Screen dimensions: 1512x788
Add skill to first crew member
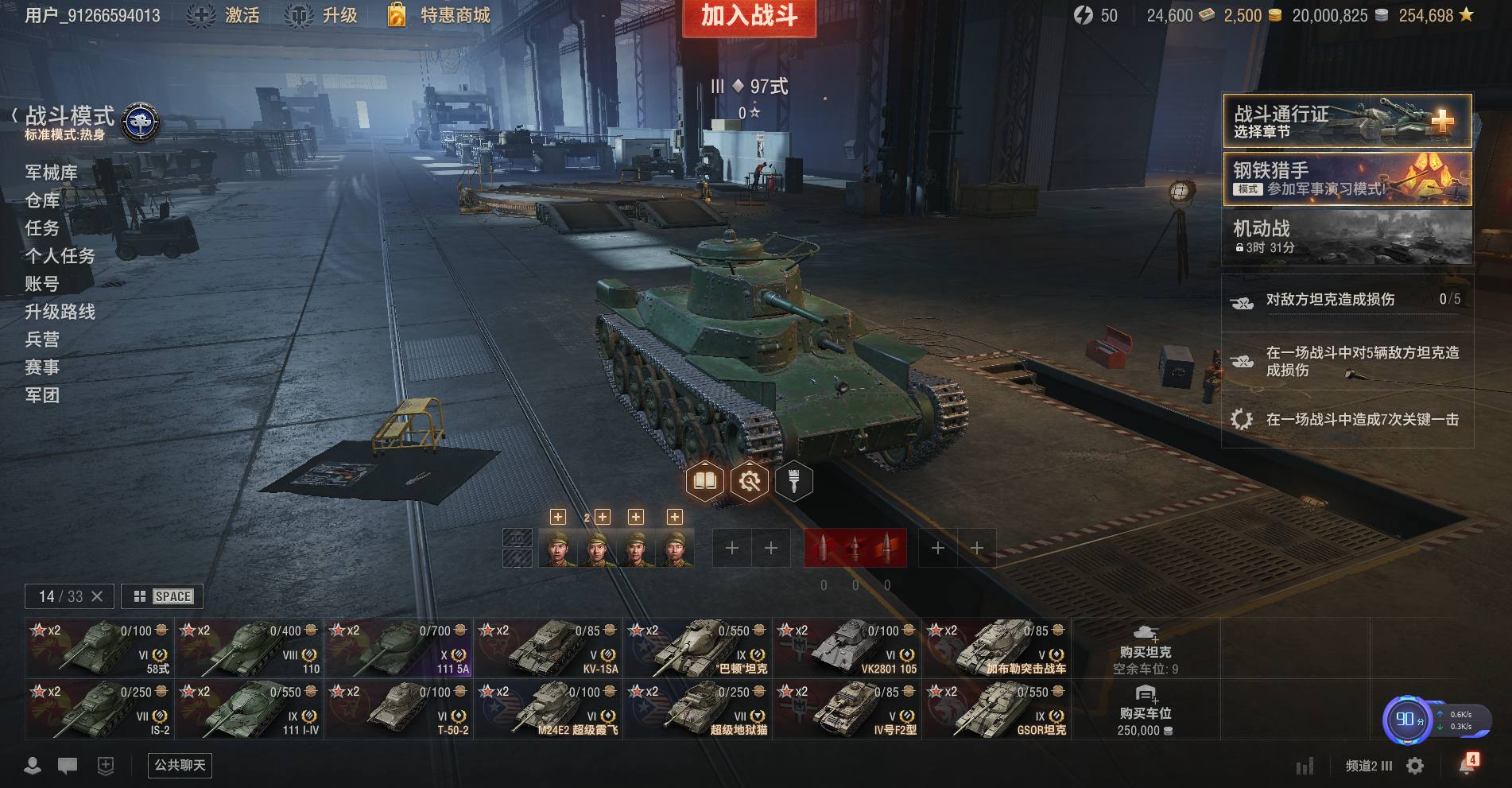pyautogui.click(x=558, y=517)
